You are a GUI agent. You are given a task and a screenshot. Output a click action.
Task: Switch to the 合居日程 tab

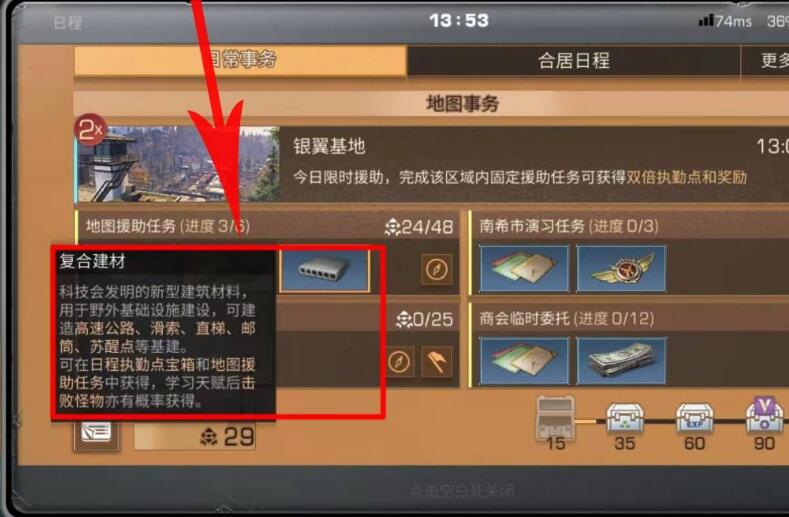click(x=574, y=61)
